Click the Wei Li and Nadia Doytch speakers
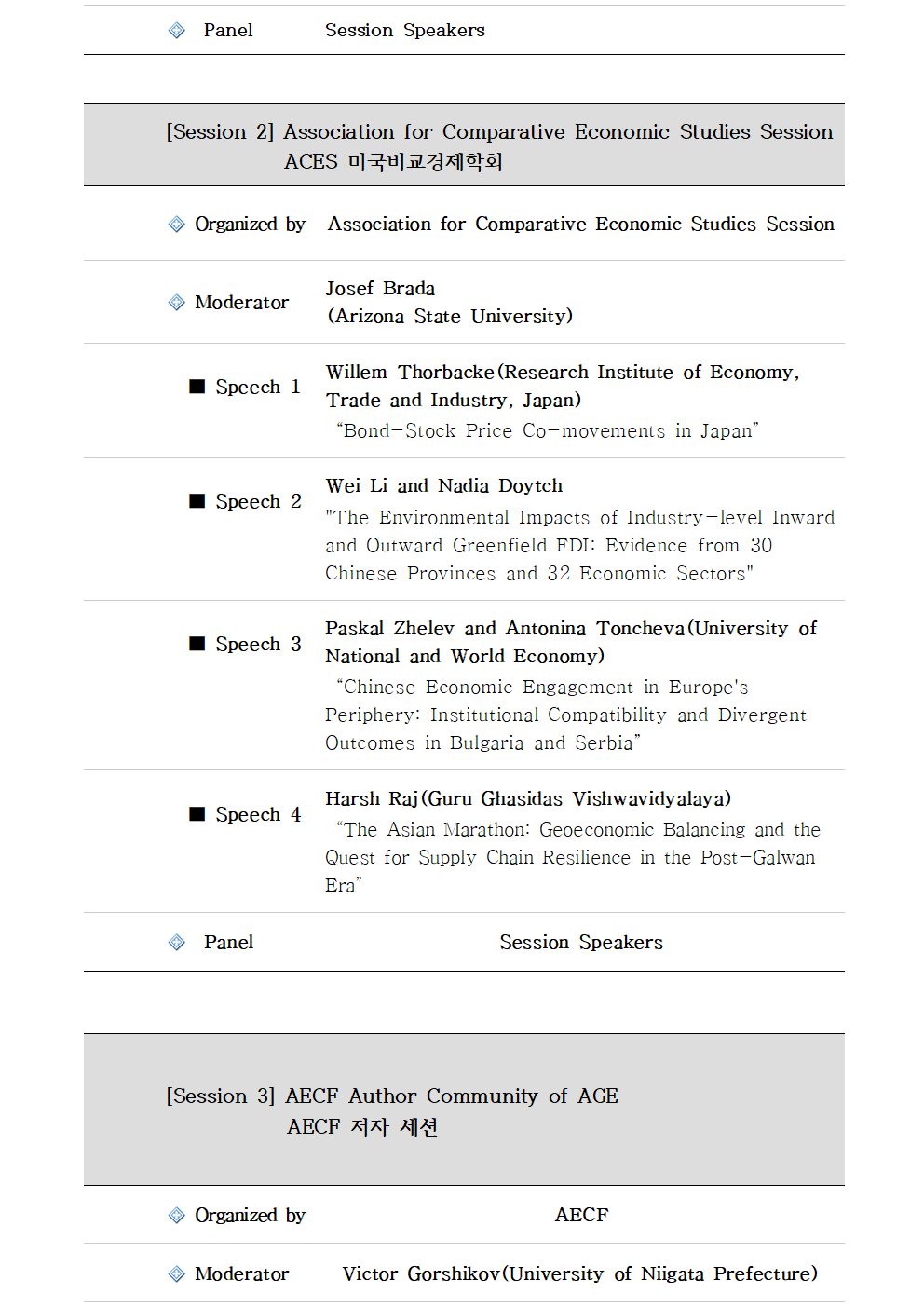This screenshot has width=924, height=1307. [444, 486]
